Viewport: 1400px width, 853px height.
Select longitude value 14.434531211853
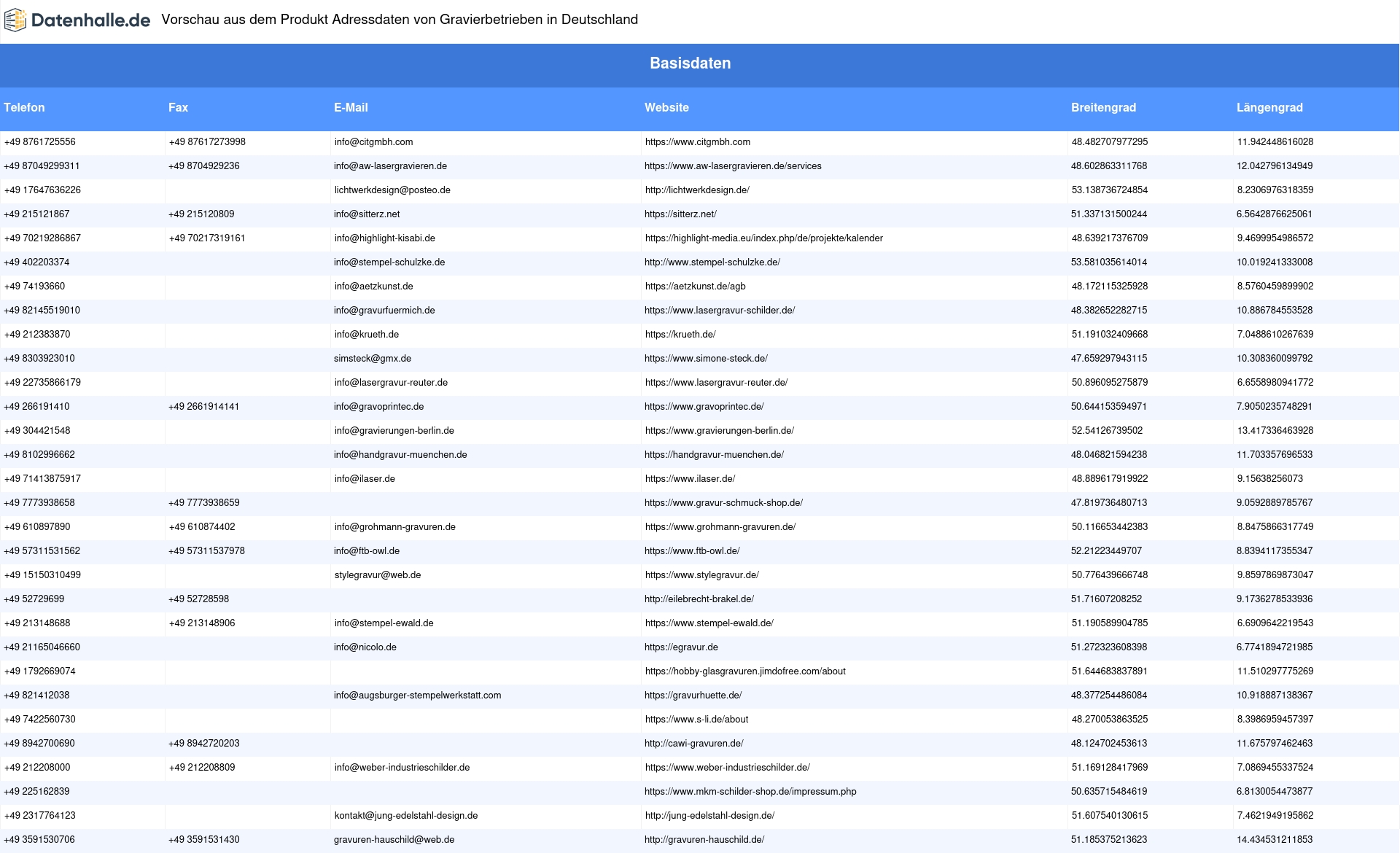(x=1275, y=840)
